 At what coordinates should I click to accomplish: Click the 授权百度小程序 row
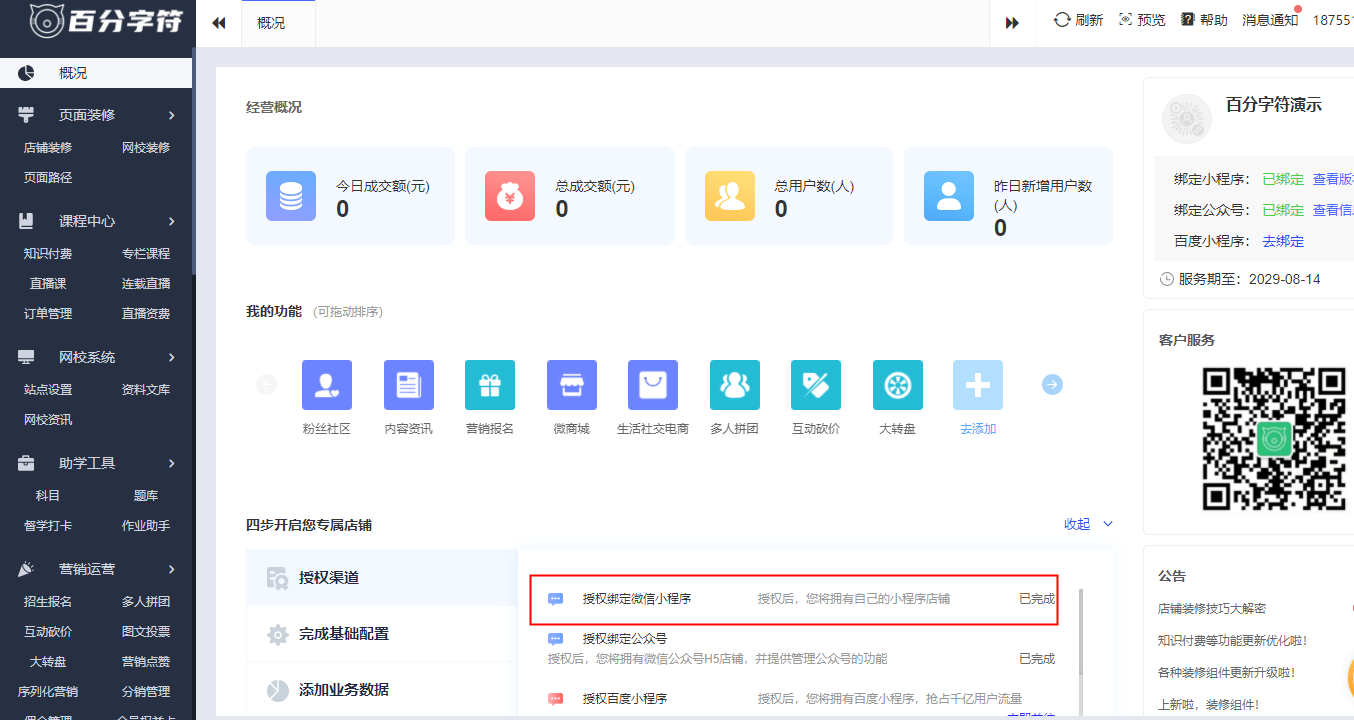tap(801, 698)
